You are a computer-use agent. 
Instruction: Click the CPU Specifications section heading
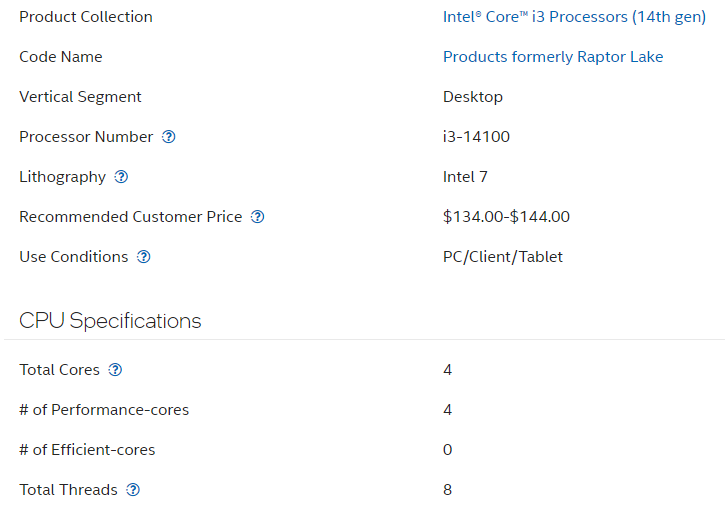point(110,321)
